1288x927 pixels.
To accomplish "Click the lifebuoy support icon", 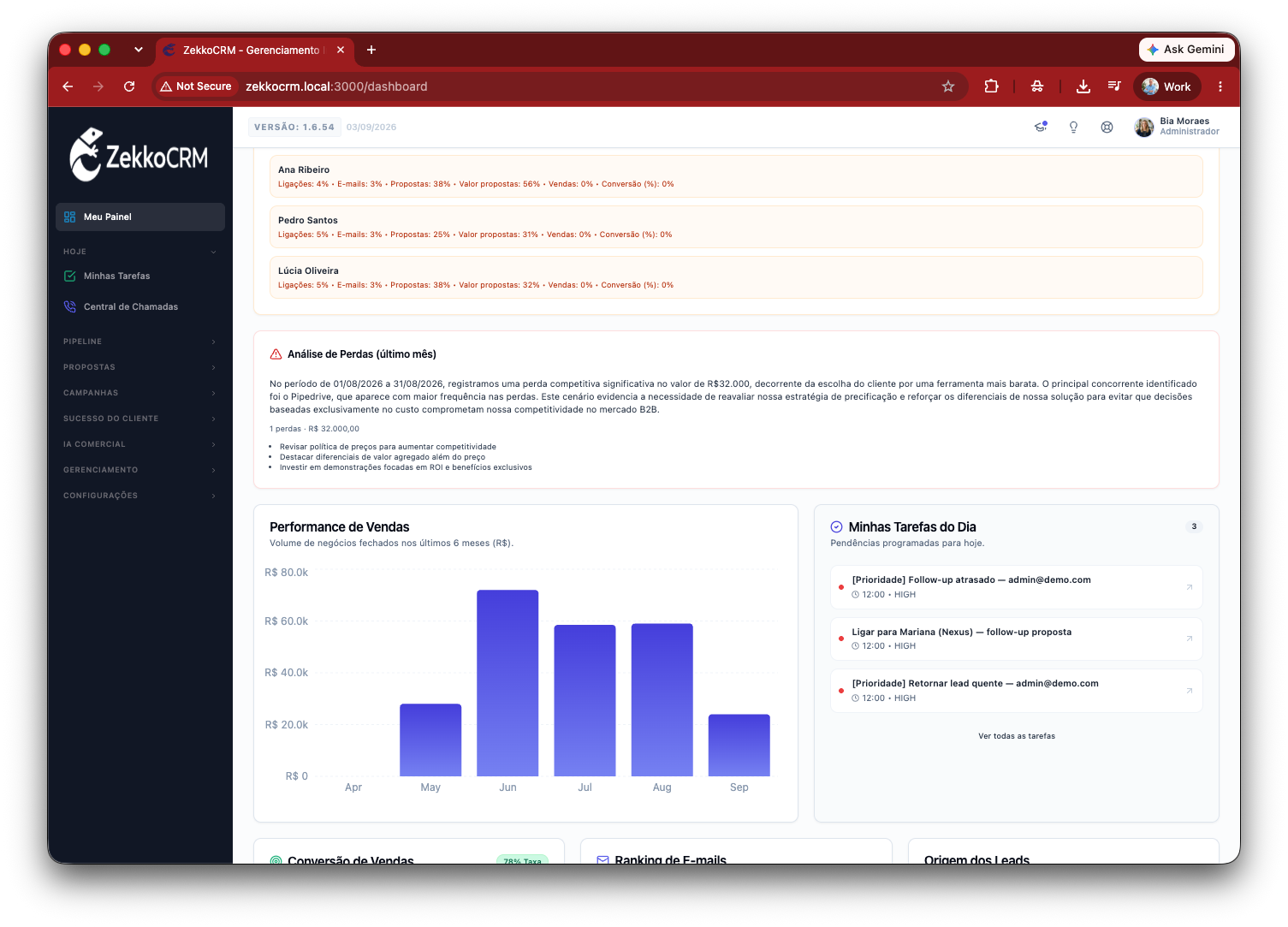I will click(x=1107, y=127).
